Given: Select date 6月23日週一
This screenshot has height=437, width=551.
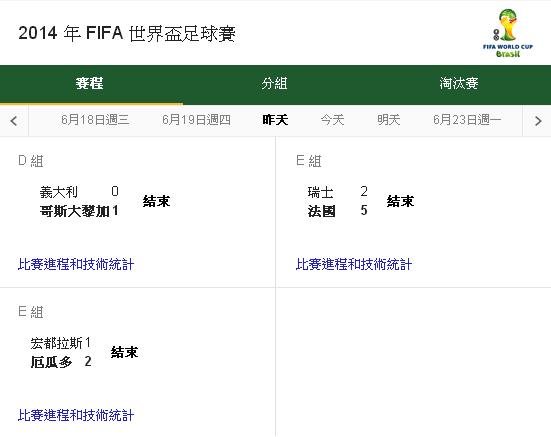Looking at the screenshot, I should [x=467, y=120].
